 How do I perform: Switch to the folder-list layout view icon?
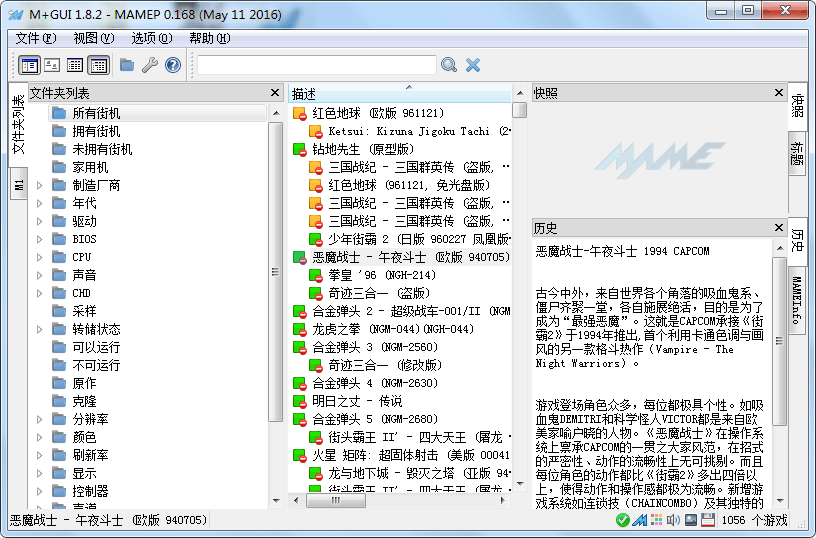29,65
